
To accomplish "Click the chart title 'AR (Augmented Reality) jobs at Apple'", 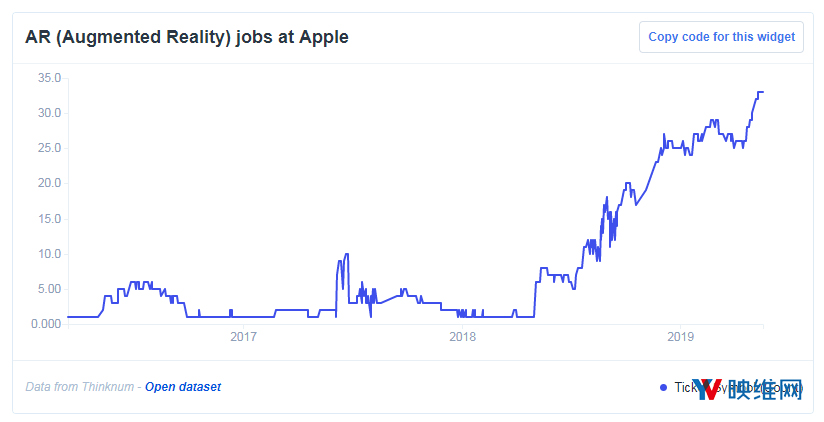I will pyautogui.click(x=187, y=37).
